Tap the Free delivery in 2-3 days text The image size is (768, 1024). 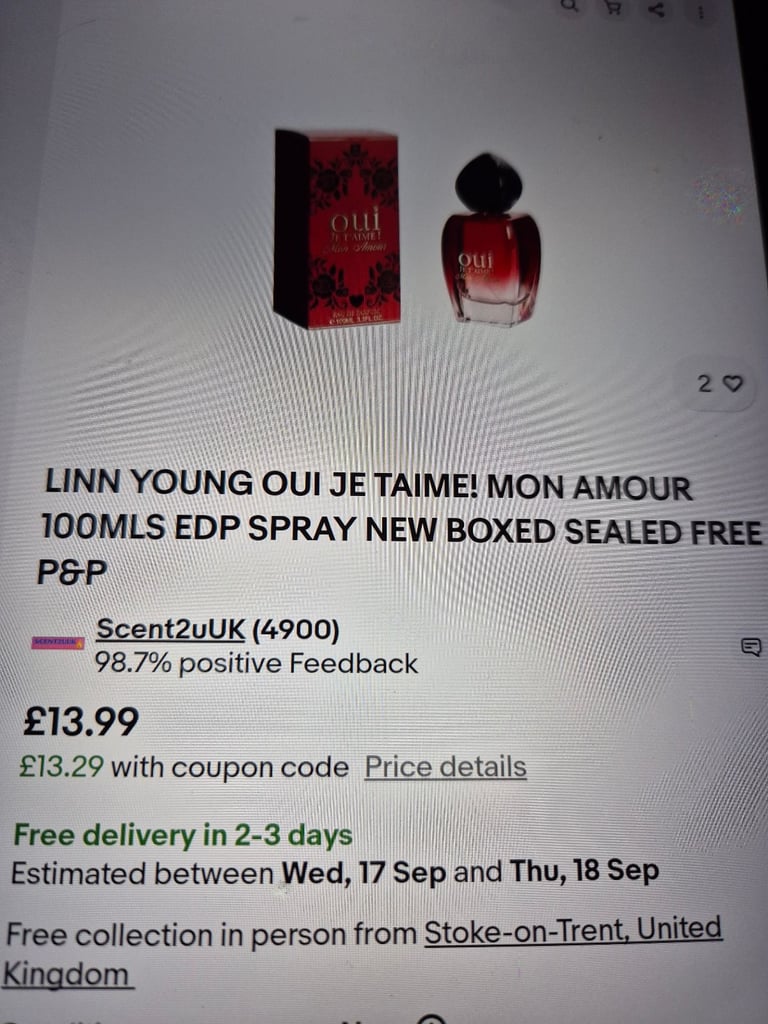[183, 835]
